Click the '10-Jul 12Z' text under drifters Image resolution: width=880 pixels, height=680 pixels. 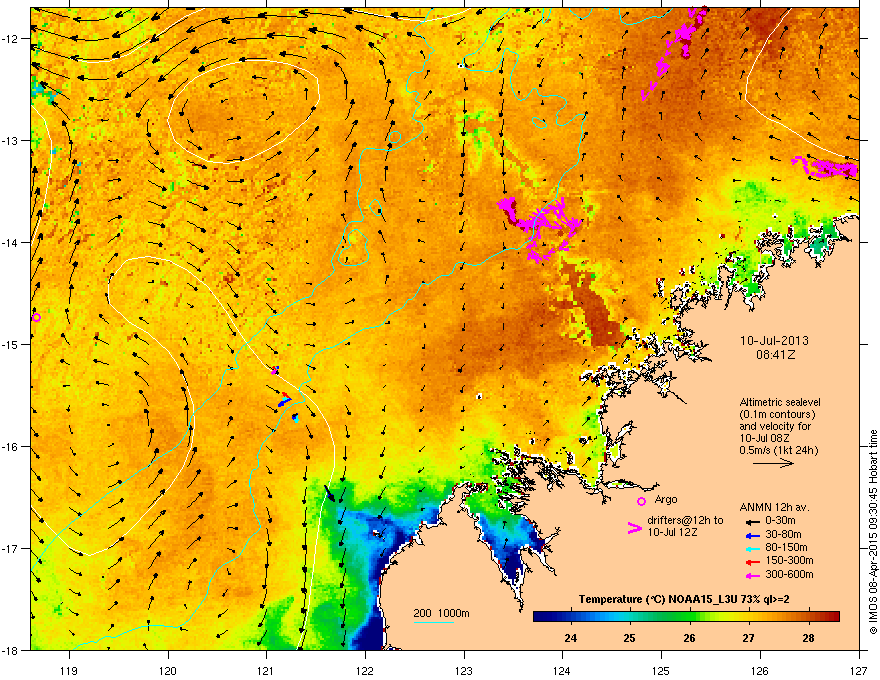(672, 532)
